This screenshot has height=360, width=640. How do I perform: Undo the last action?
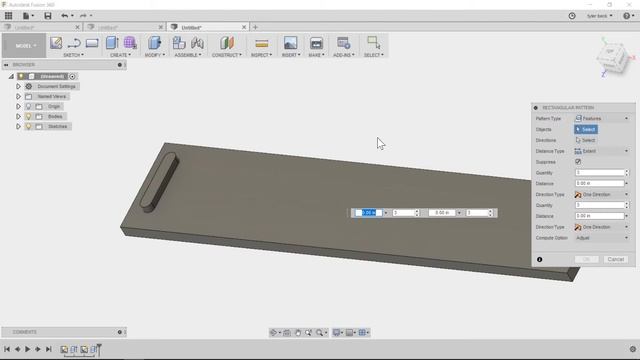(64, 16)
